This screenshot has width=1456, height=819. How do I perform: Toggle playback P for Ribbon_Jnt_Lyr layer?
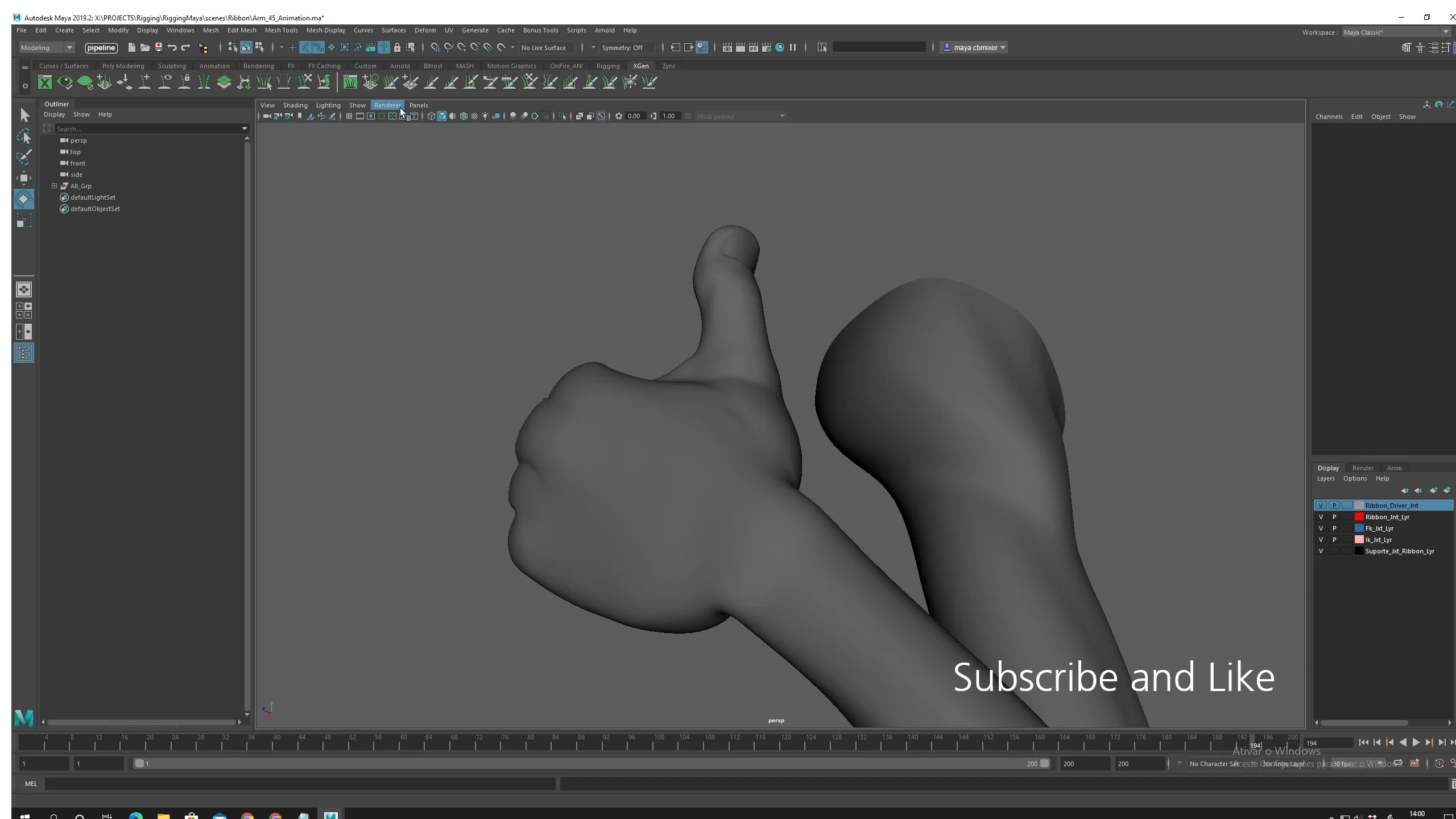point(1334,517)
